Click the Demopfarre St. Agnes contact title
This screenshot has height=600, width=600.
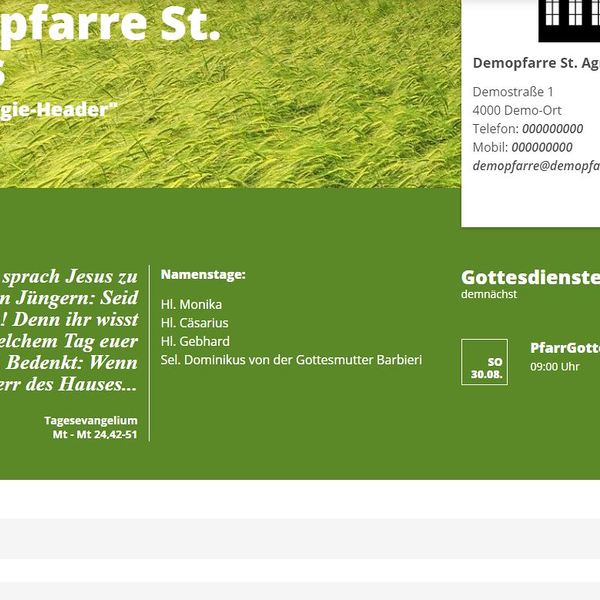point(535,63)
